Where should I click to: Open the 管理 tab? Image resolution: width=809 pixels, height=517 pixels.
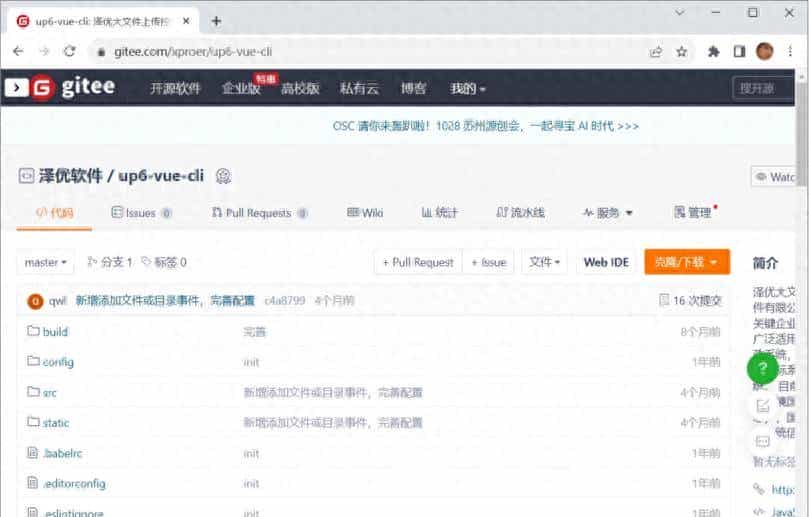click(x=695, y=212)
